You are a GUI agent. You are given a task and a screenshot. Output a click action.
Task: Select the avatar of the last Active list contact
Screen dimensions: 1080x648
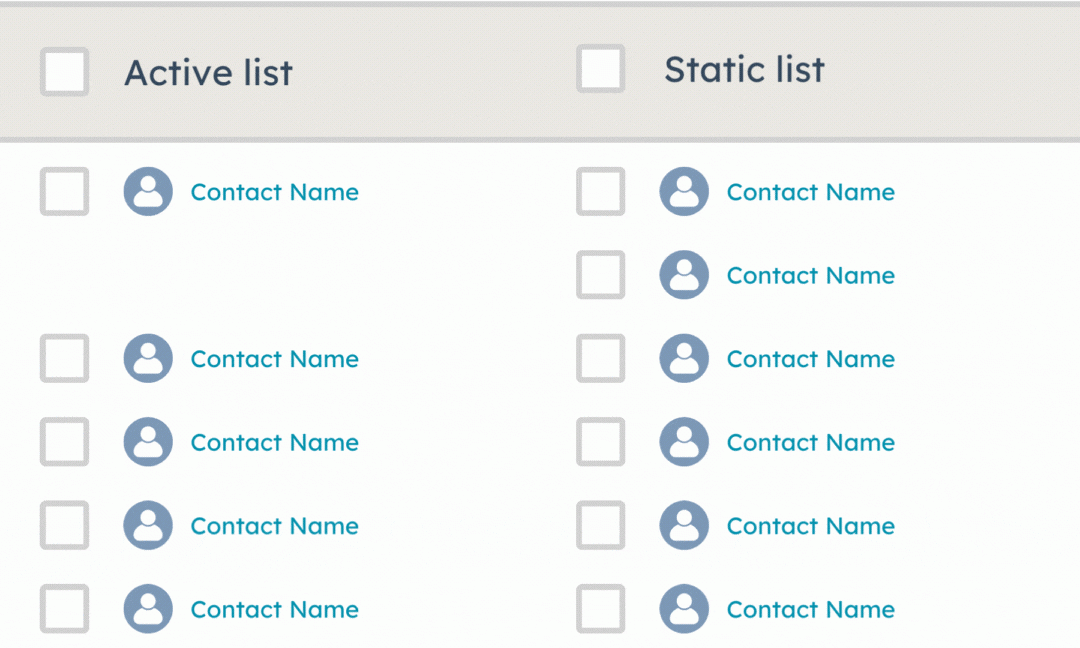(147, 609)
